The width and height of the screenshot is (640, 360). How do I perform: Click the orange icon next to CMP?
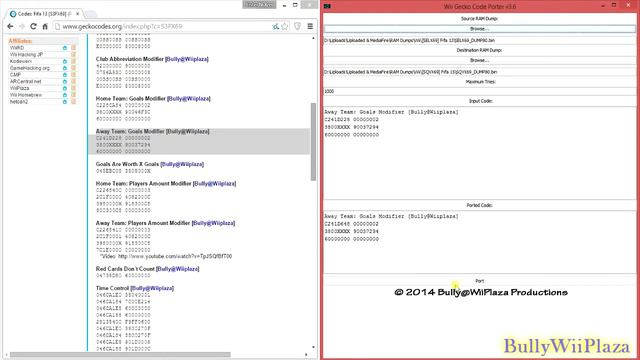(x=73, y=75)
